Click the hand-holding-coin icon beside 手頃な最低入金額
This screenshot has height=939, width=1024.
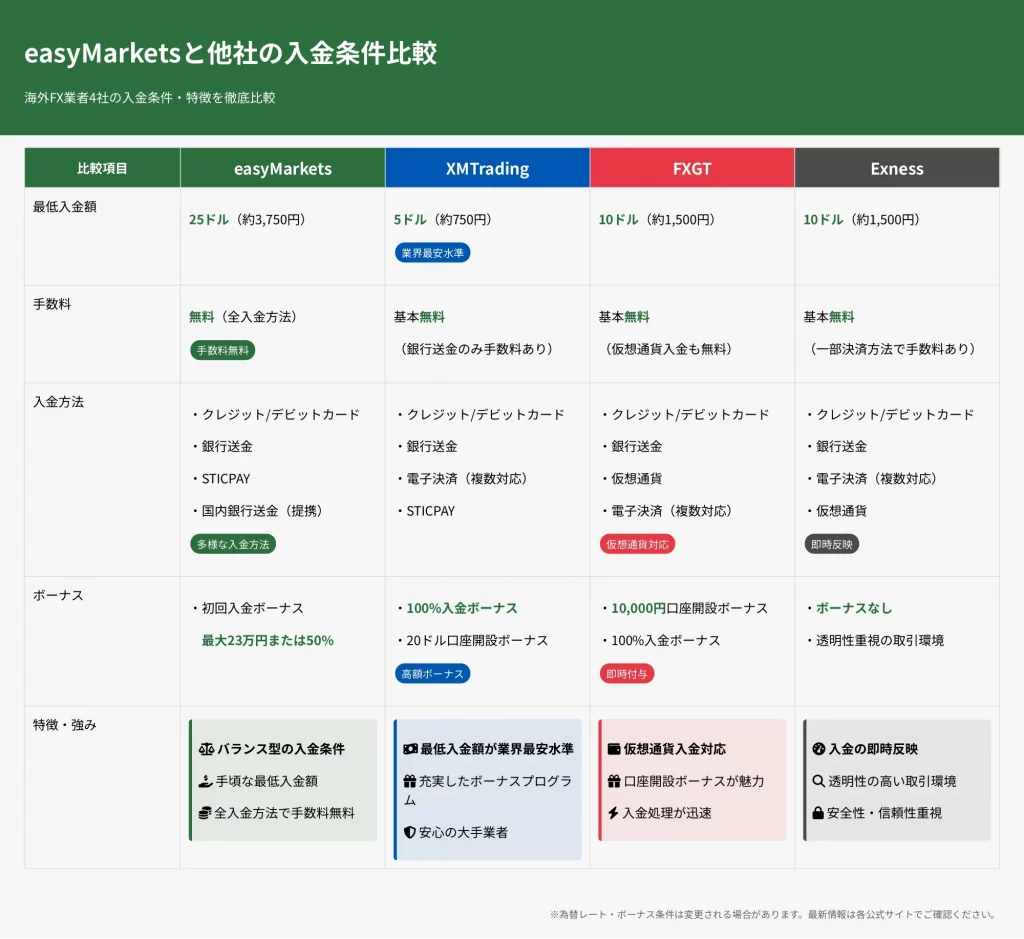pos(206,781)
